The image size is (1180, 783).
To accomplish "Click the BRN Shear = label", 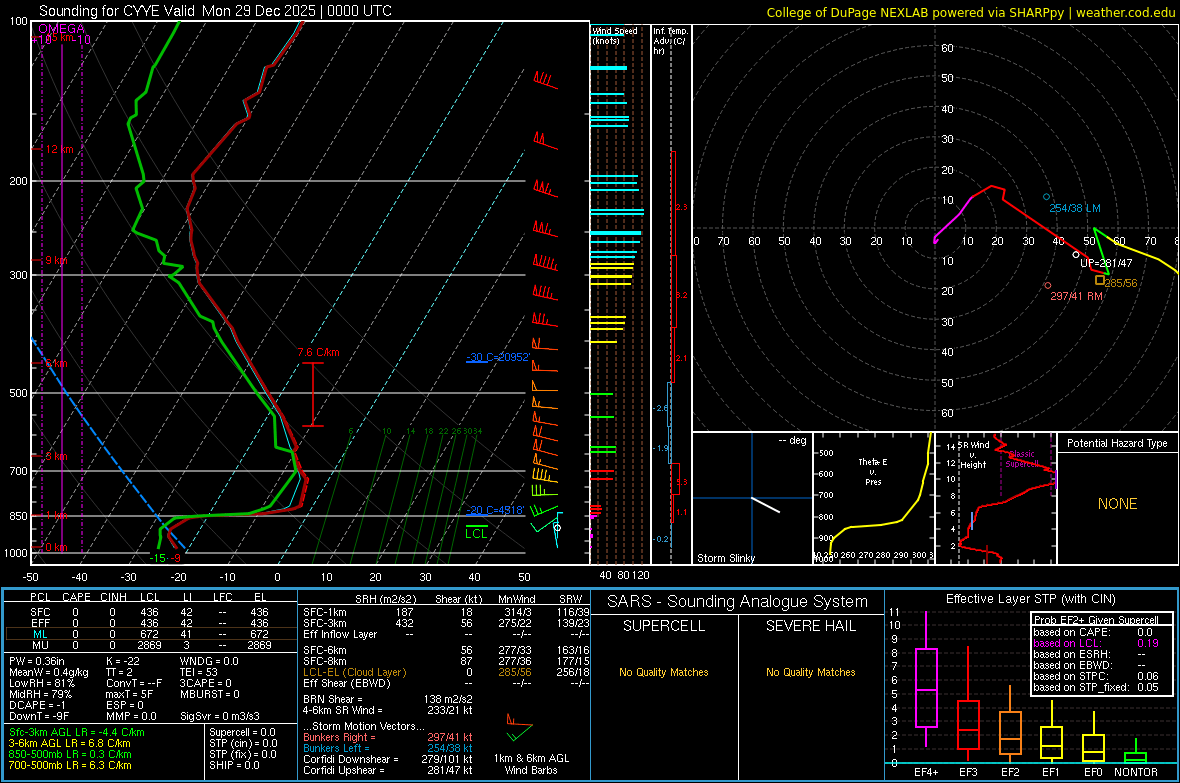I will click(333, 699).
